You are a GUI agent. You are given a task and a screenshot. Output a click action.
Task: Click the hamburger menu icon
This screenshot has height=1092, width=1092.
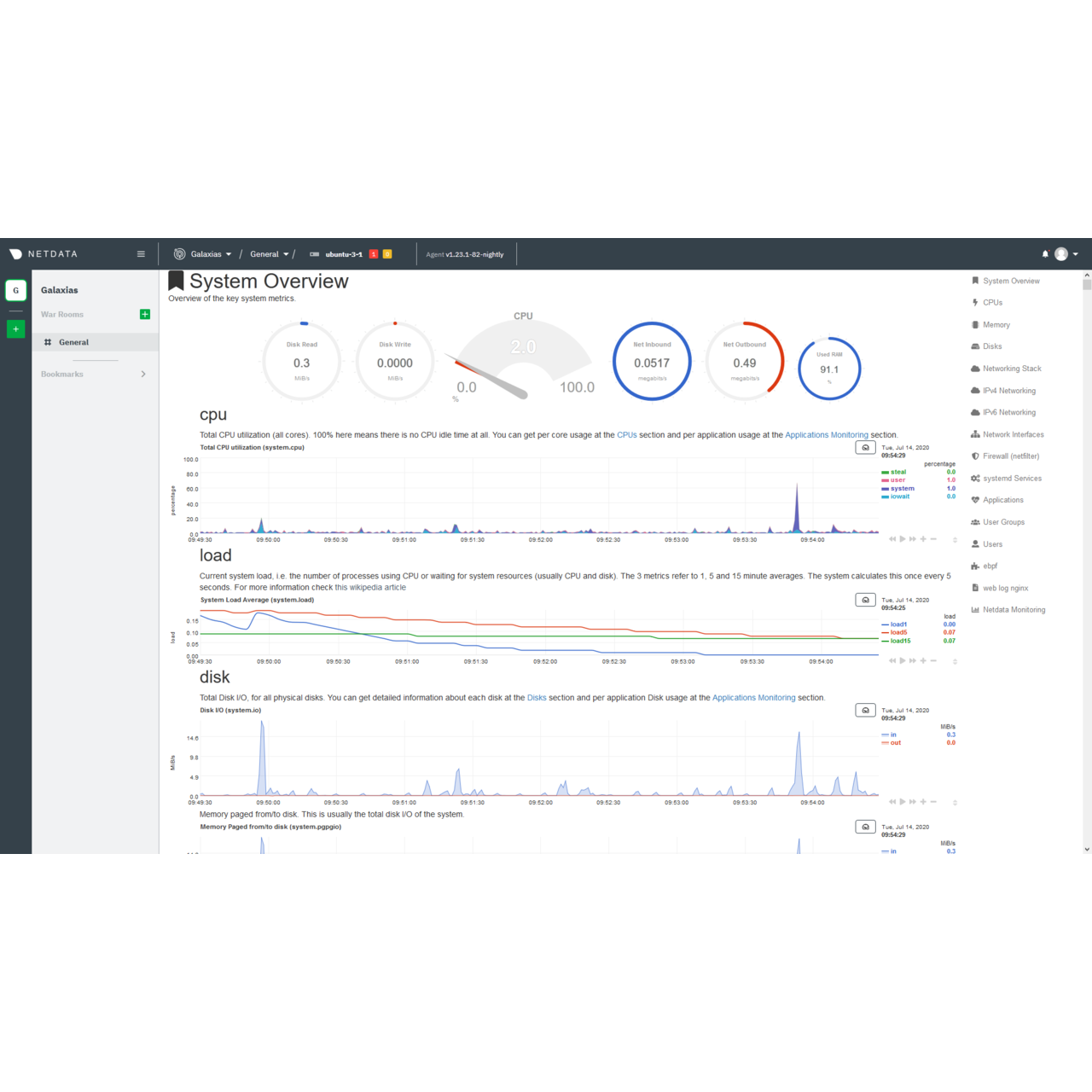[x=141, y=253]
